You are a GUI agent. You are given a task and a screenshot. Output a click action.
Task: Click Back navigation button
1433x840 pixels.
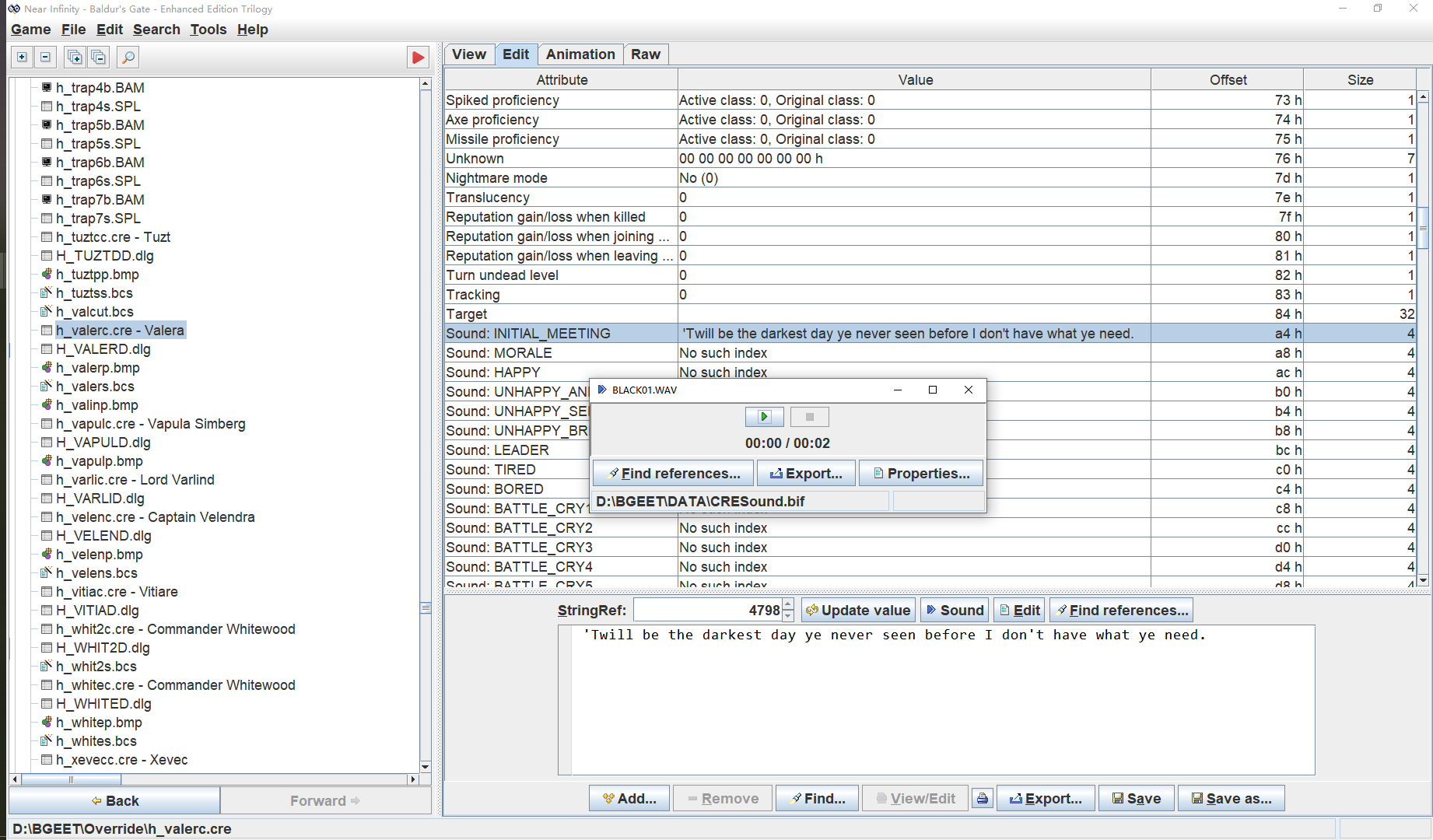114,801
